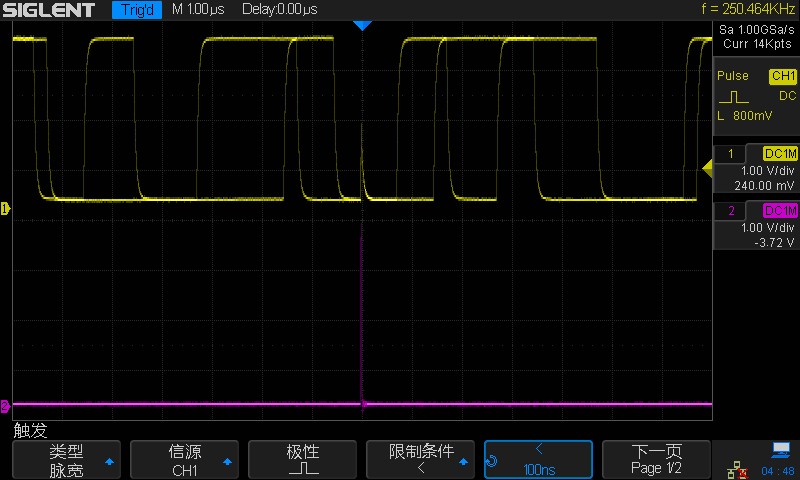Toggle the 极性 polarity pulse setting
This screenshot has height=480, width=800.
(303, 460)
